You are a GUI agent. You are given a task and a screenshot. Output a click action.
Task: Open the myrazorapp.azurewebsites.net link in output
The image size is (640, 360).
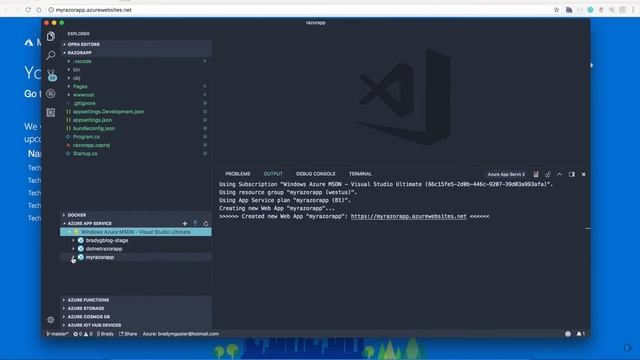409,216
